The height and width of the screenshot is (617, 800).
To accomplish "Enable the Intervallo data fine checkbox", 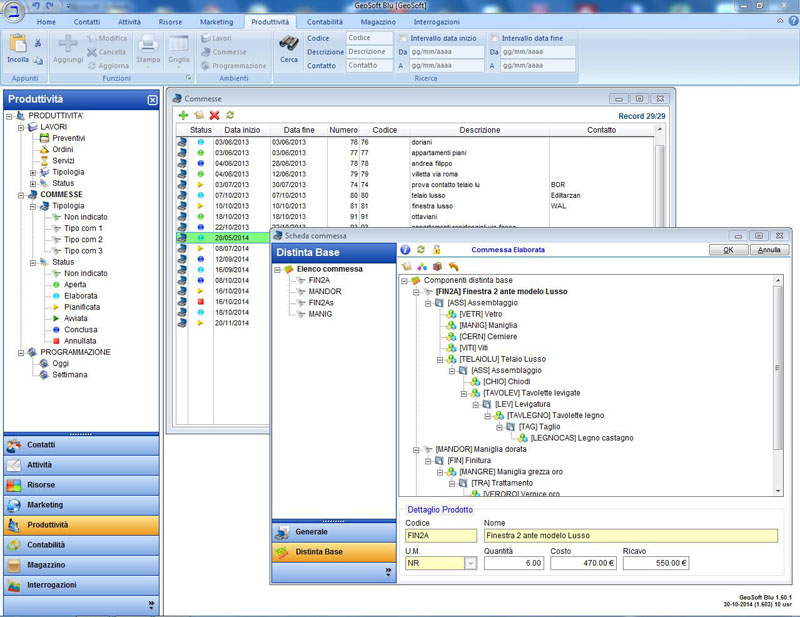I will click(494, 38).
